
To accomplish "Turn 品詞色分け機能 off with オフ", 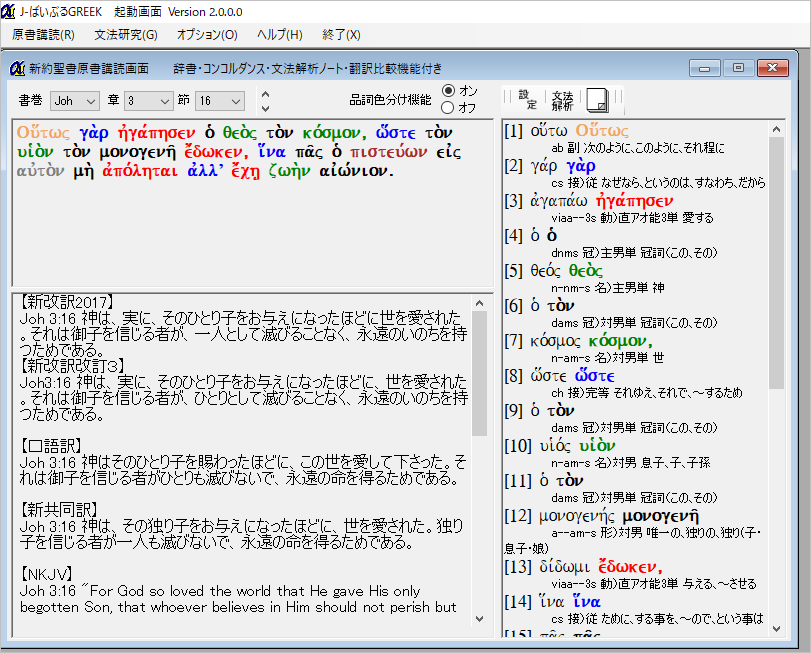I will coord(448,108).
